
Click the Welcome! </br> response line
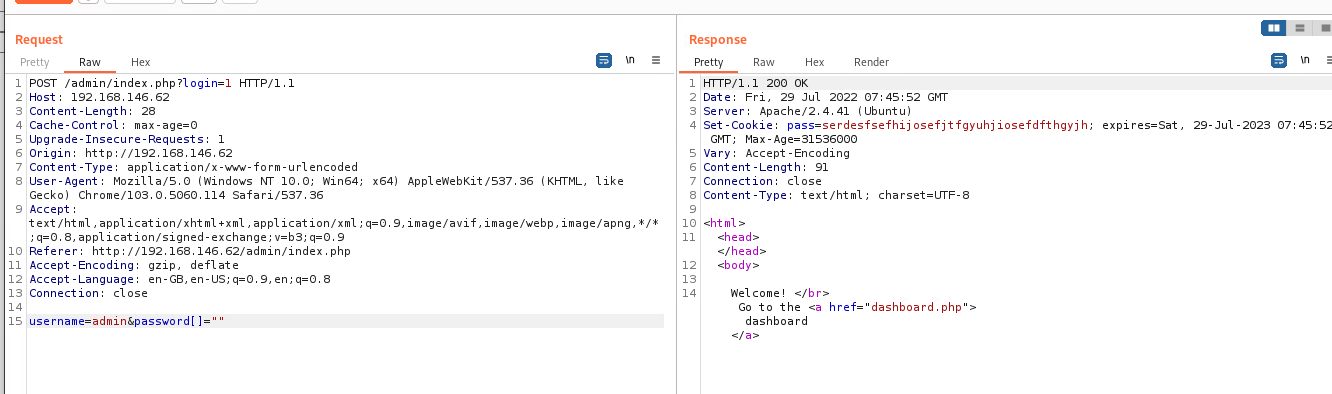[780, 293]
